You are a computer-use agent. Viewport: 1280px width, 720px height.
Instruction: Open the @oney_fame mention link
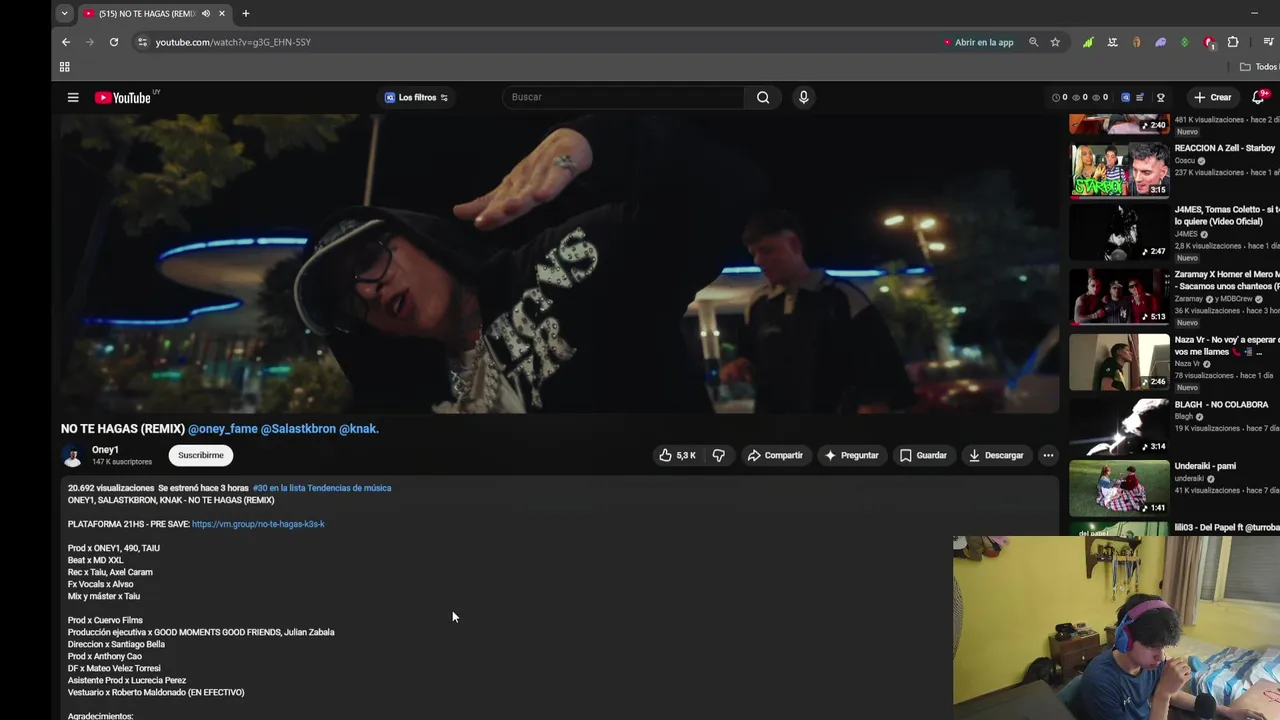click(223, 428)
